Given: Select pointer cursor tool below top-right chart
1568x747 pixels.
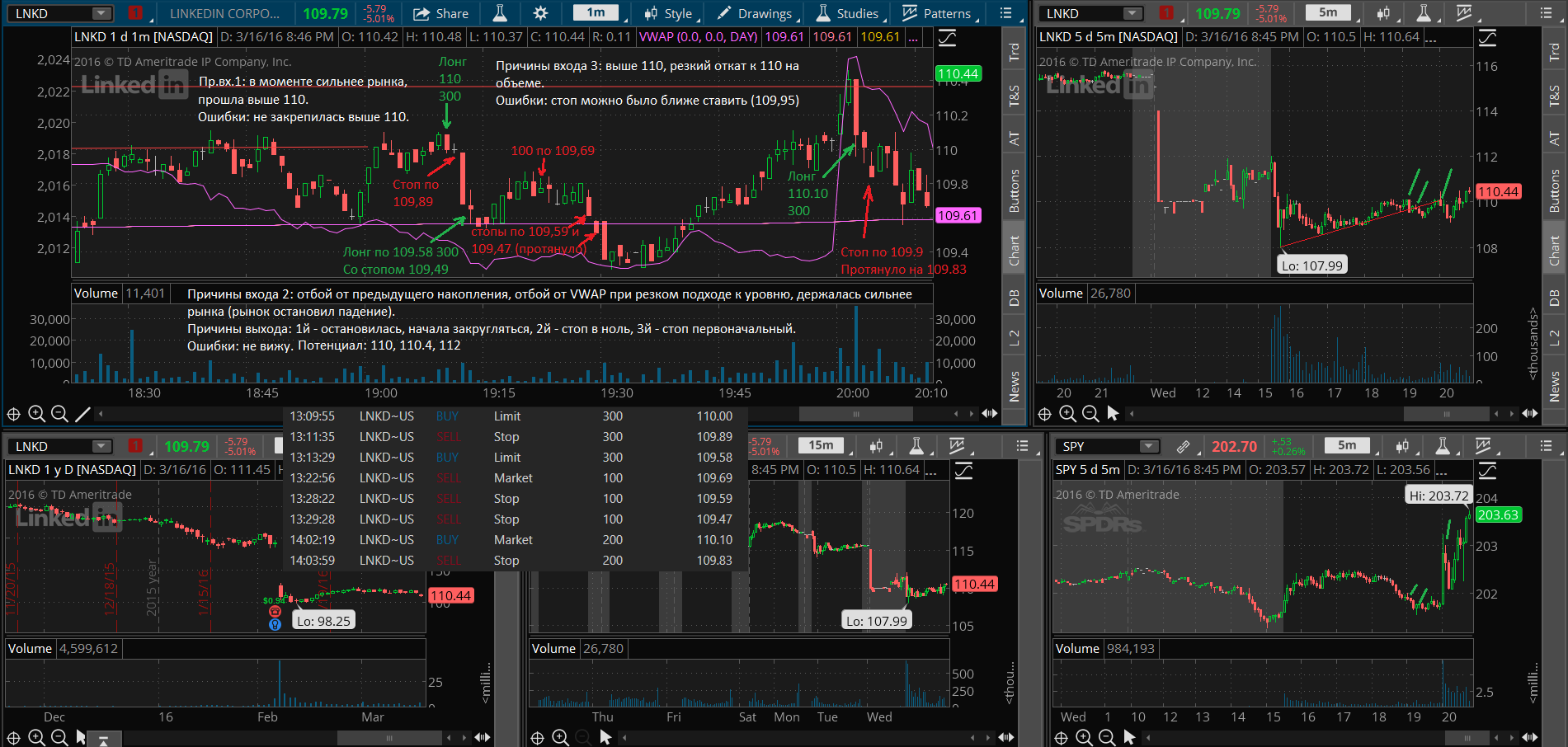Looking at the screenshot, I should point(1113,414).
